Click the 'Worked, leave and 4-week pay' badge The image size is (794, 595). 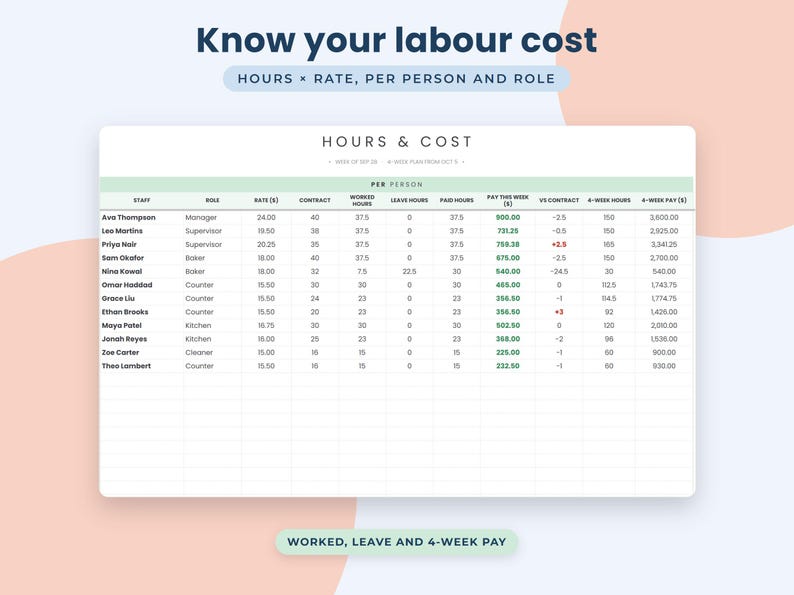pos(396,542)
